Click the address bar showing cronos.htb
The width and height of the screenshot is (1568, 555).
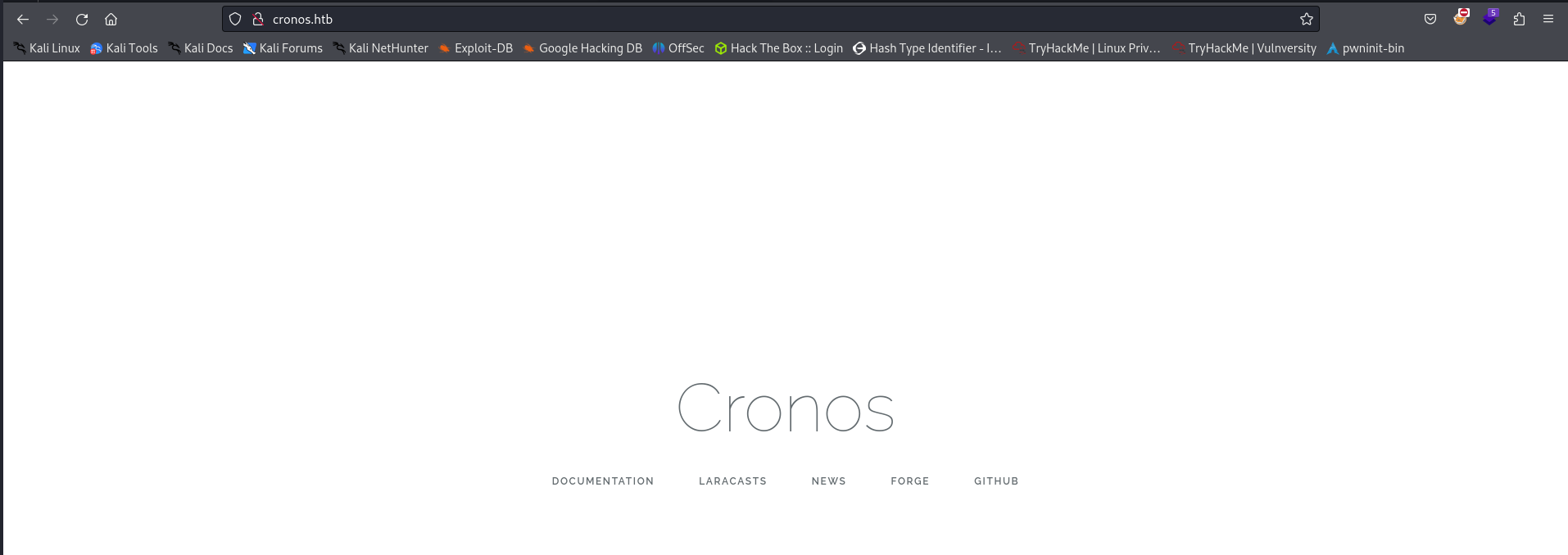click(737, 19)
